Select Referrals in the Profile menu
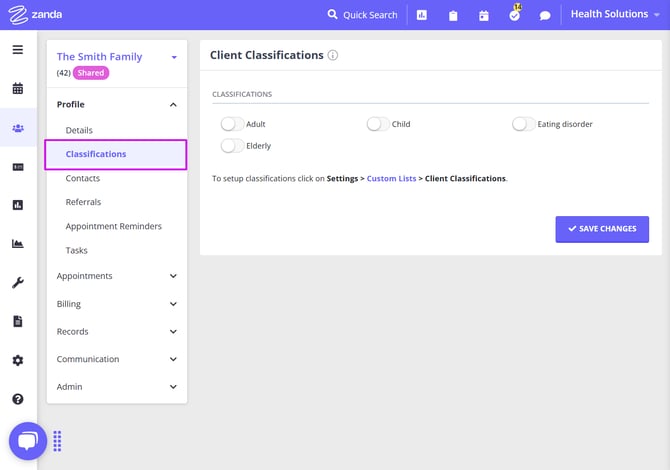Screen dimensions: 670x470 83,202
